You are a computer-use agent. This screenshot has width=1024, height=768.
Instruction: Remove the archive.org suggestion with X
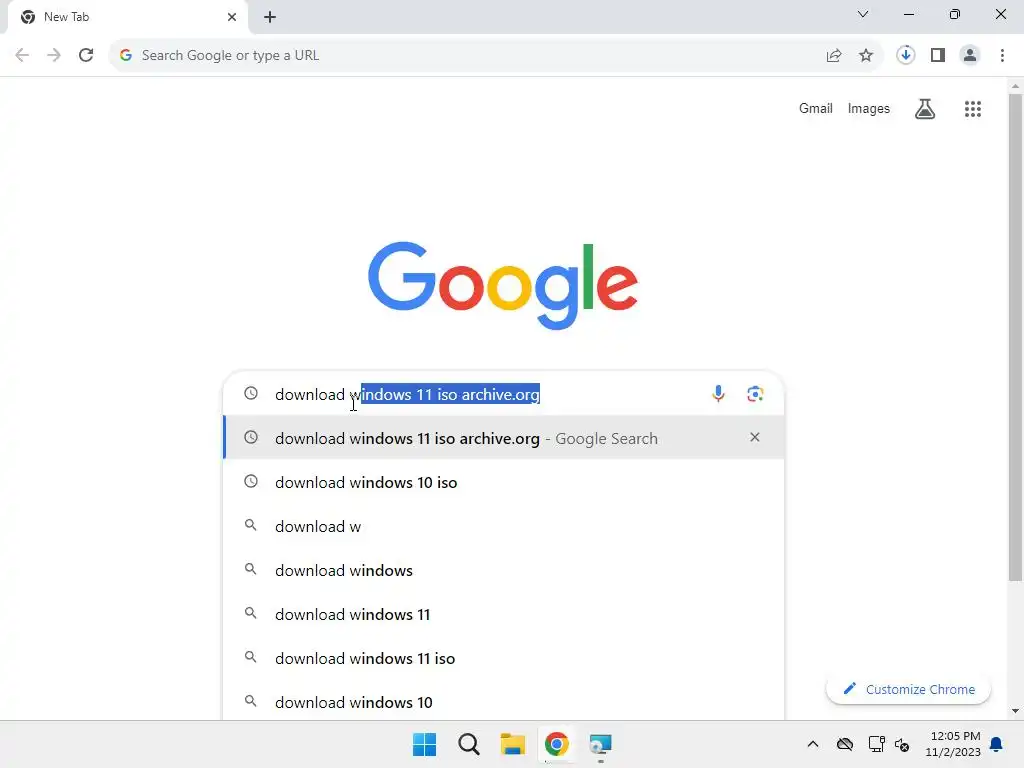point(755,438)
